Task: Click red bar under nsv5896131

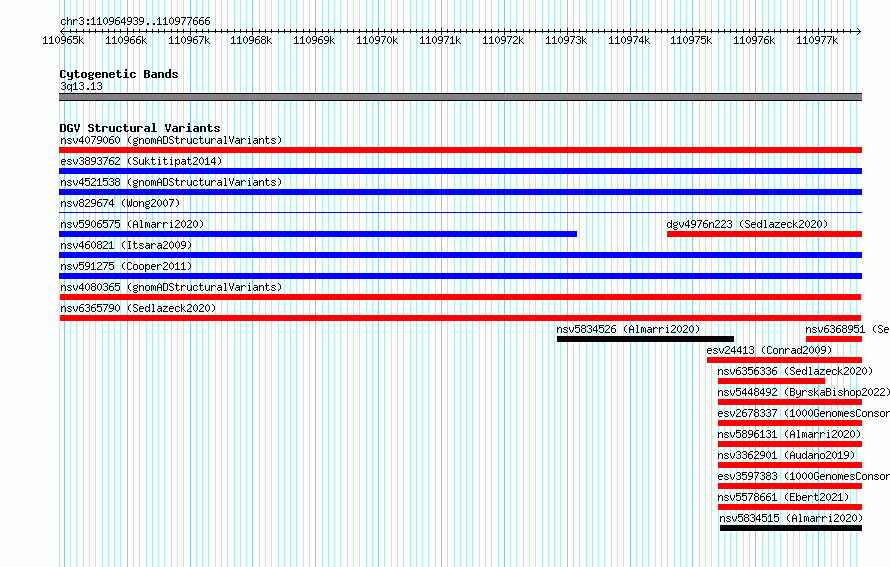Action: click(x=790, y=444)
